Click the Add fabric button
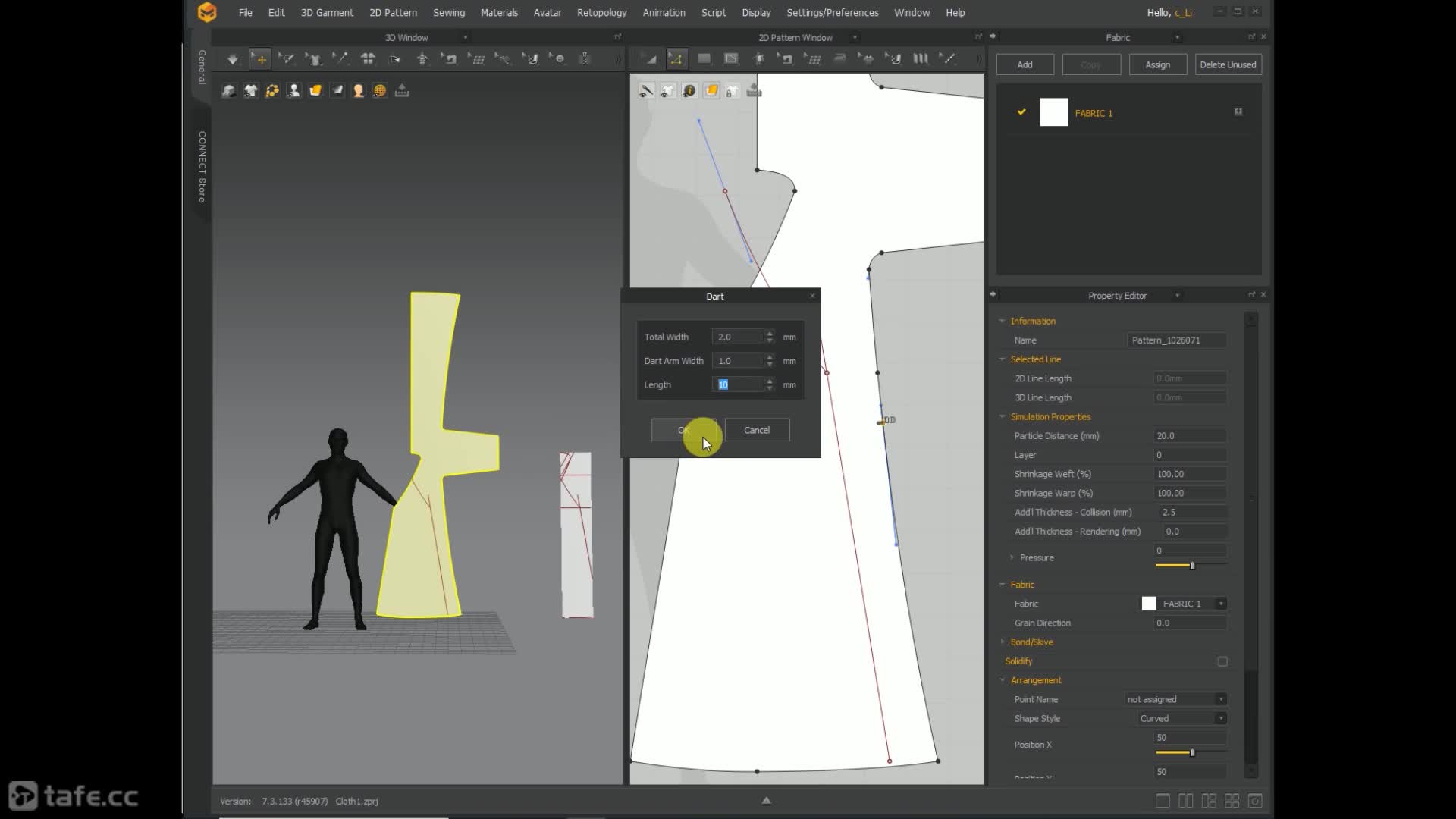The height and width of the screenshot is (819, 1456). 1025,64
